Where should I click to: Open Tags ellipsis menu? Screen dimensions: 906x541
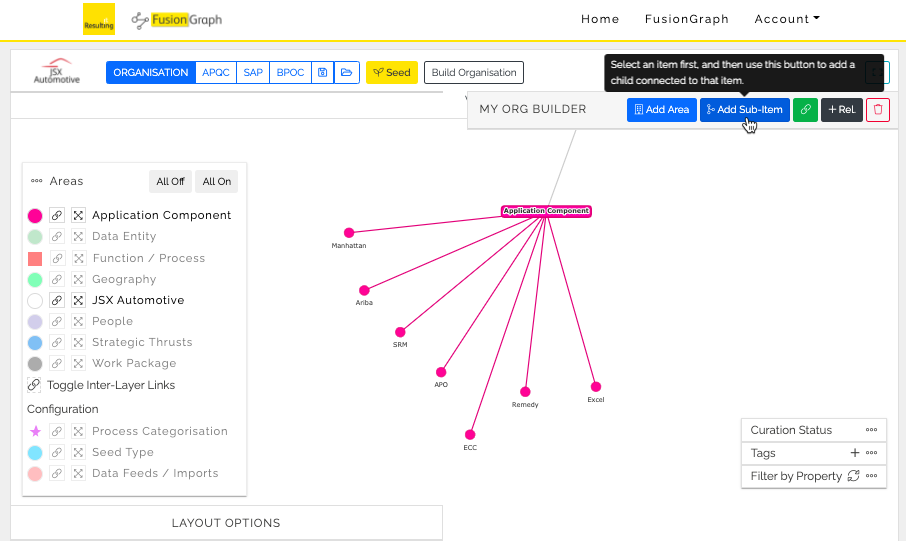tap(871, 453)
